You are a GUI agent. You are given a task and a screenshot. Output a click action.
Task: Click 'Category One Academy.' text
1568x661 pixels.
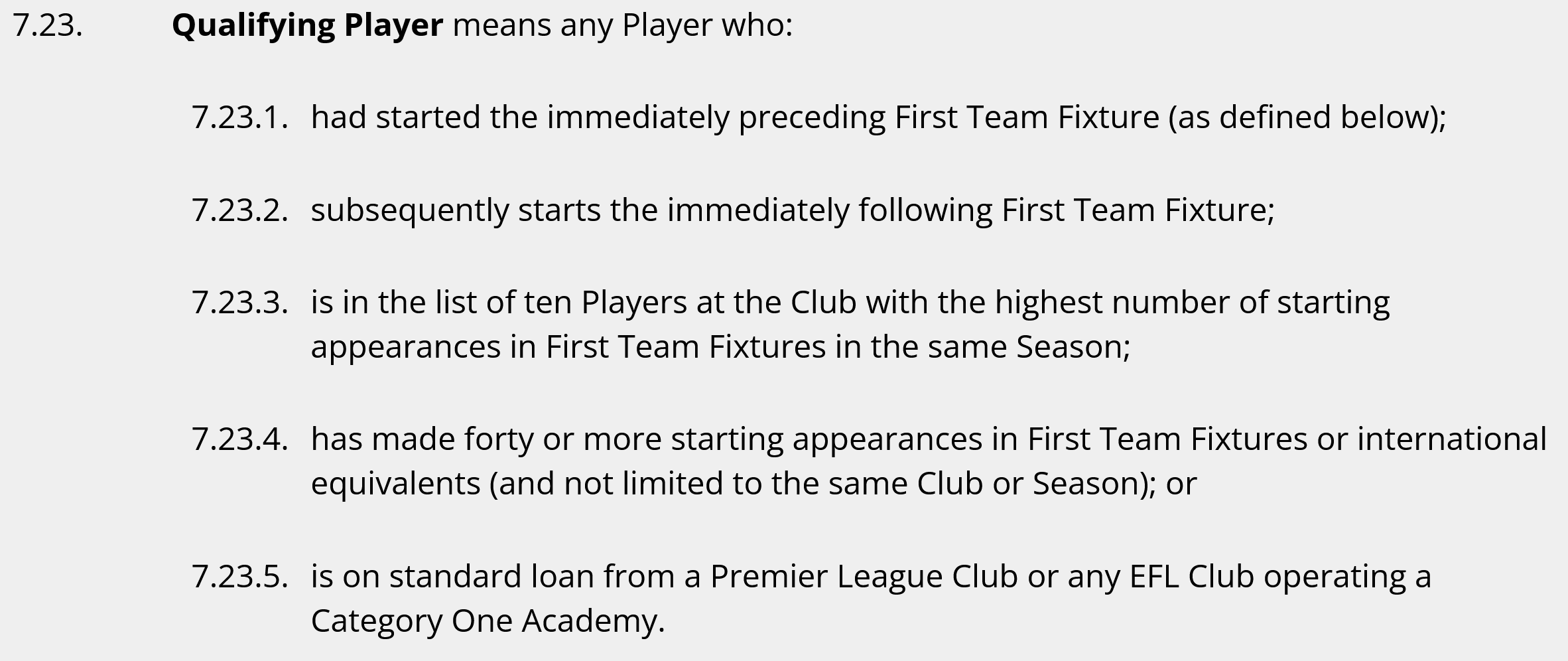[488, 622]
